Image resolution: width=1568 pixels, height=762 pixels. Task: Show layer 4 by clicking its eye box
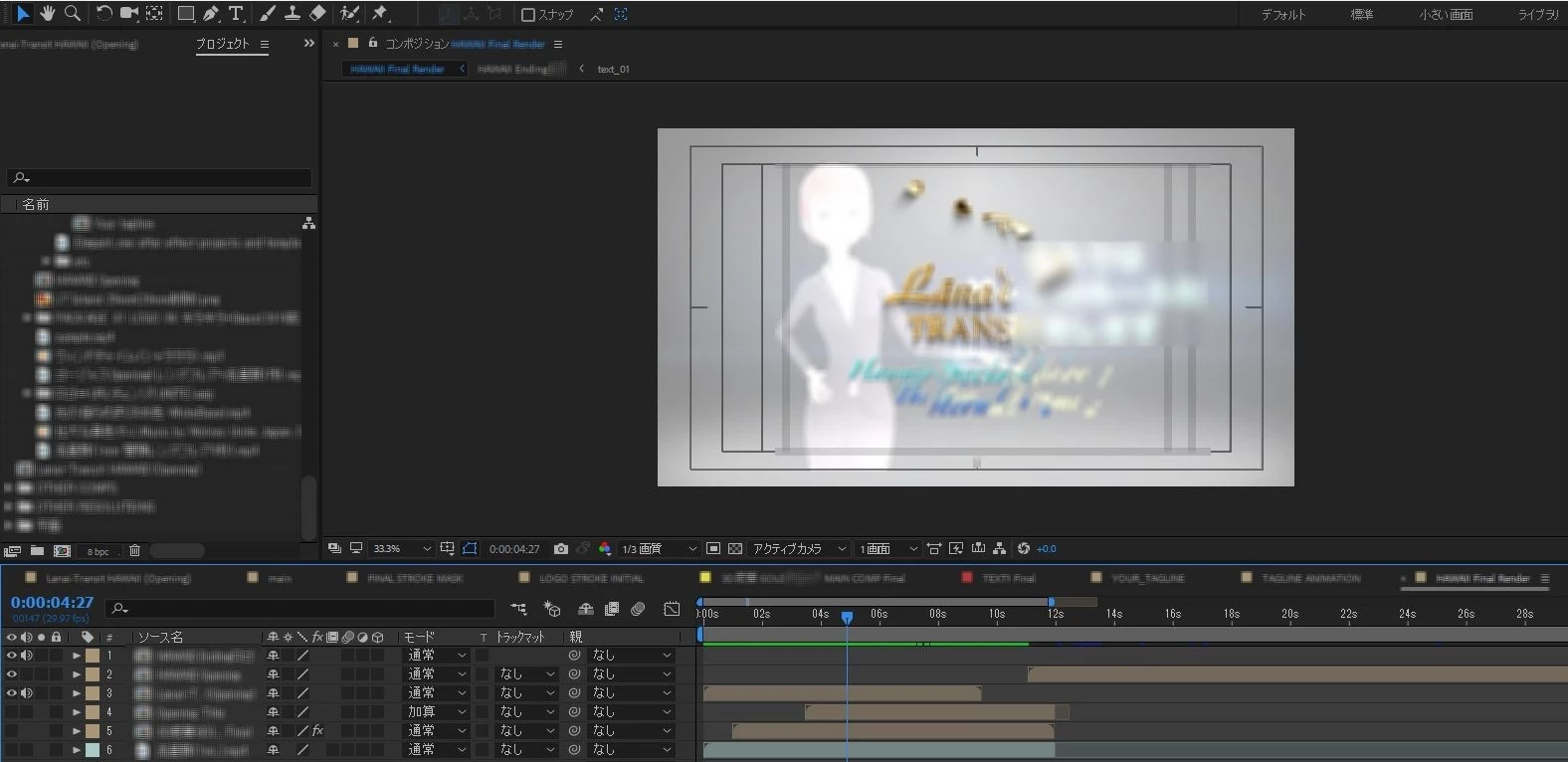12,711
